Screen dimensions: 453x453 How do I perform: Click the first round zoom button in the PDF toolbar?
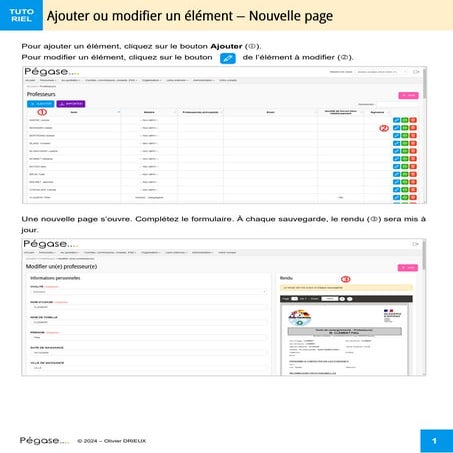342,299
